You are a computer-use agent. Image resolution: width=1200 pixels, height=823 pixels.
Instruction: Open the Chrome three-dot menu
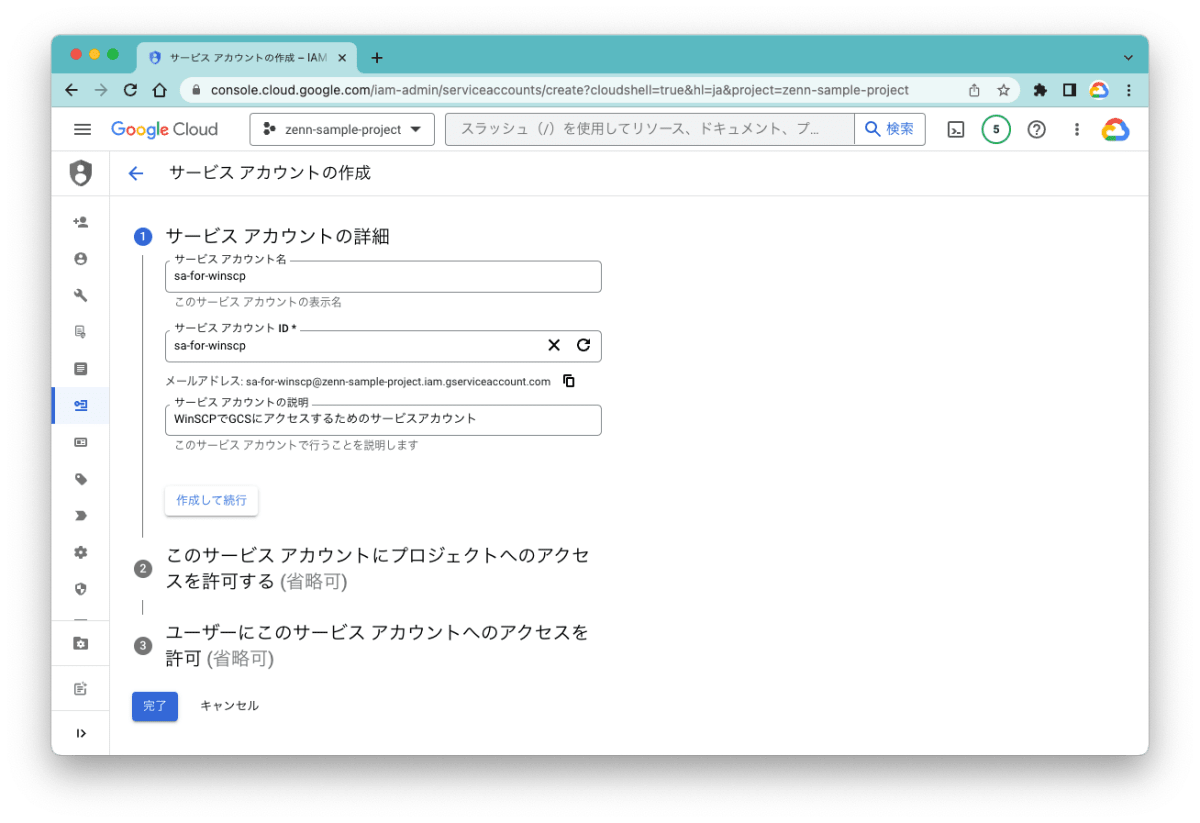tap(1128, 90)
